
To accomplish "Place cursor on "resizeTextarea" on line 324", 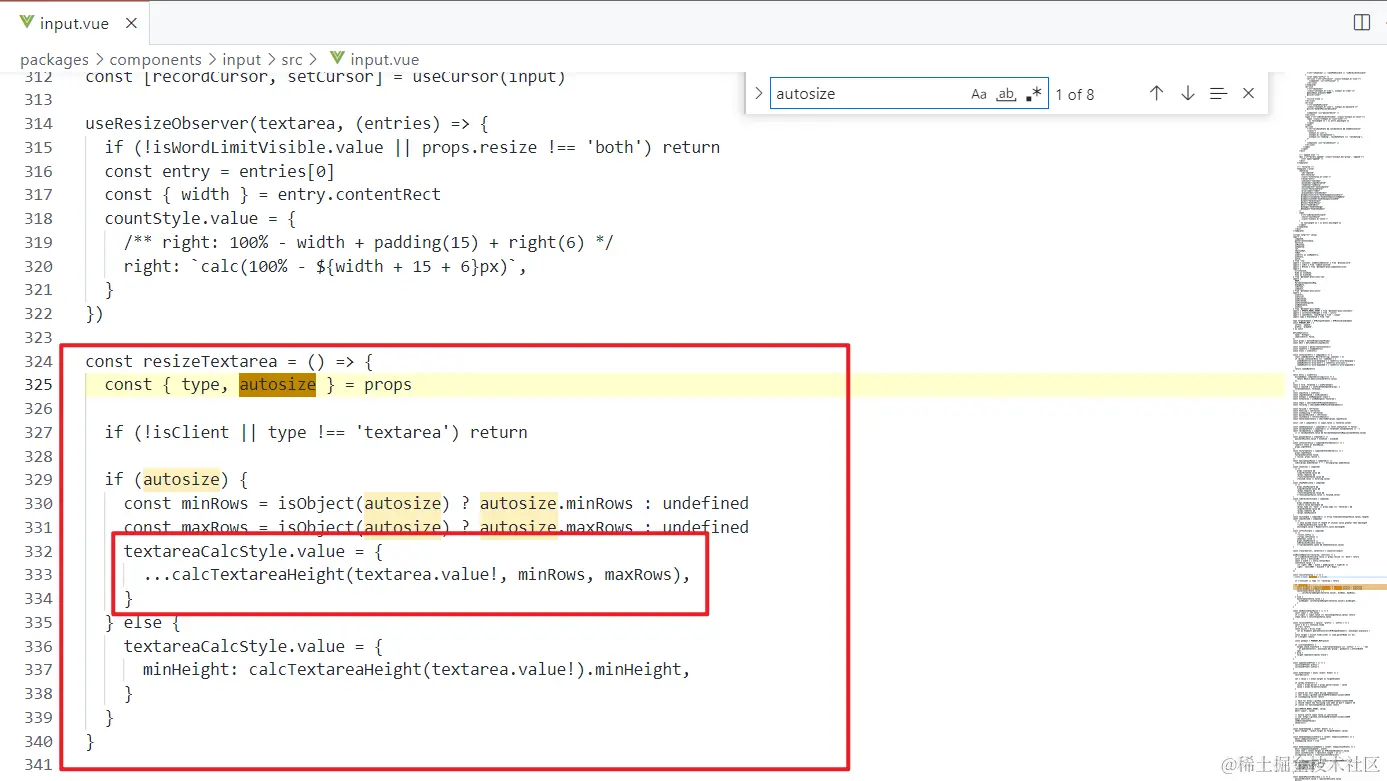I will (x=210, y=361).
